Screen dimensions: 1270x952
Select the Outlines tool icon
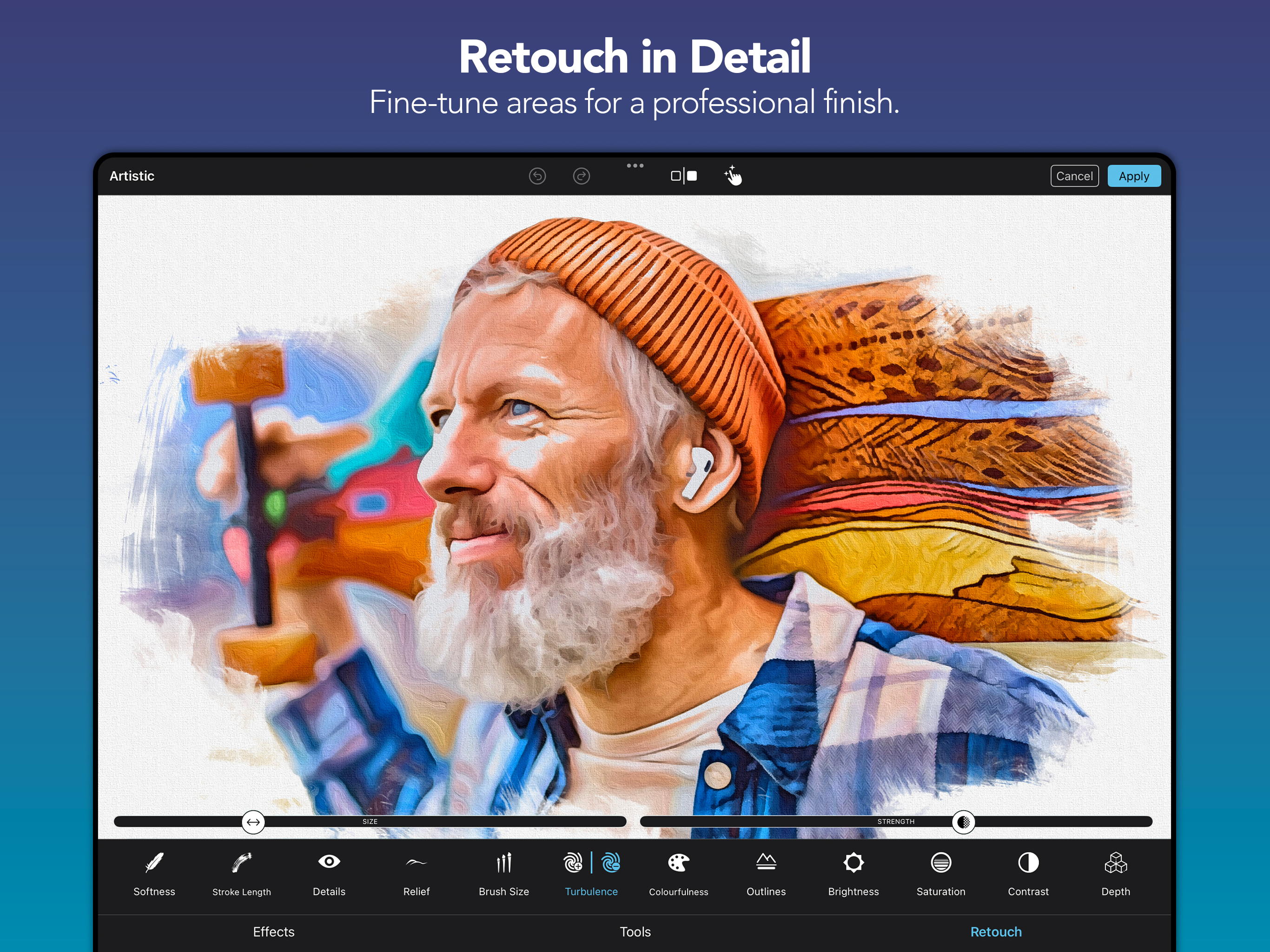766,861
